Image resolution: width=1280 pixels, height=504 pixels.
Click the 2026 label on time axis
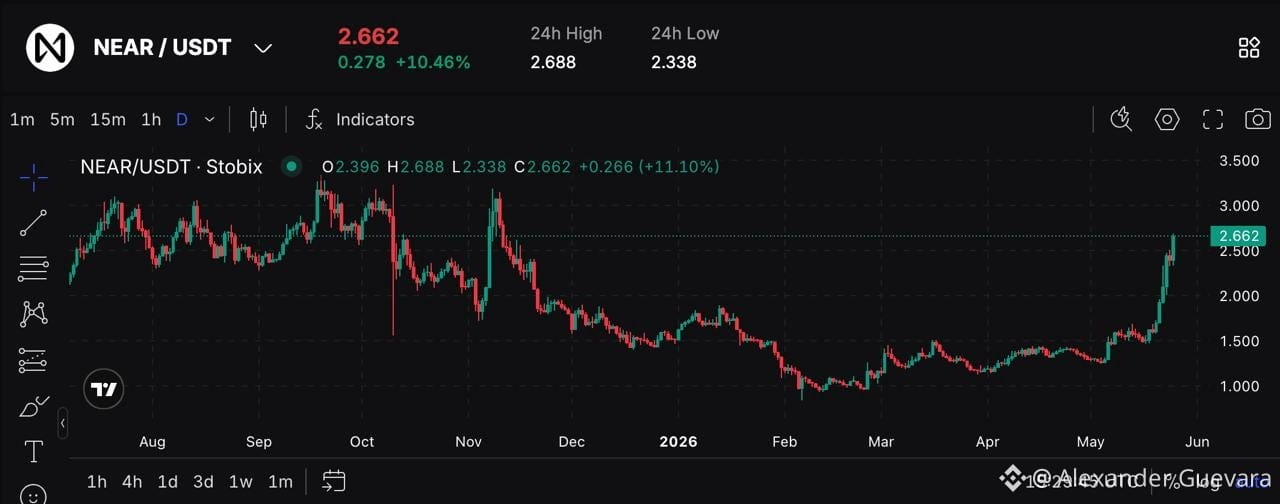(679, 441)
